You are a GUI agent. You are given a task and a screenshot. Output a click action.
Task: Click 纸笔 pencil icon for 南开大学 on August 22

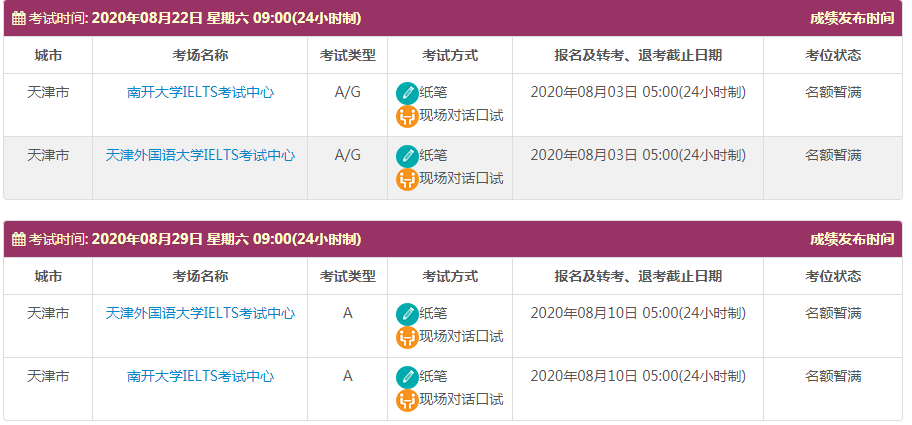(x=407, y=93)
